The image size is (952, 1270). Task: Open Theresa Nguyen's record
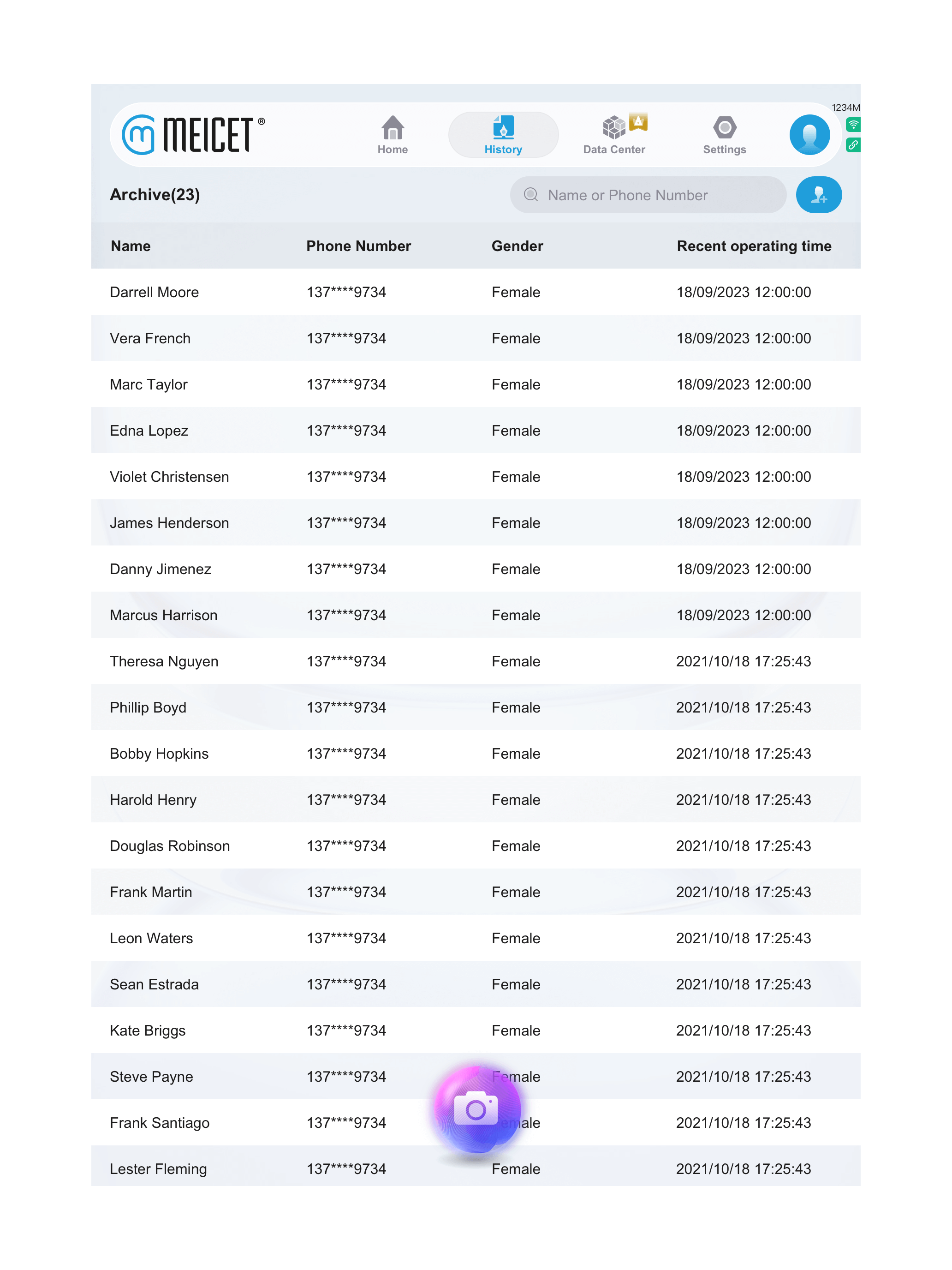click(476, 661)
